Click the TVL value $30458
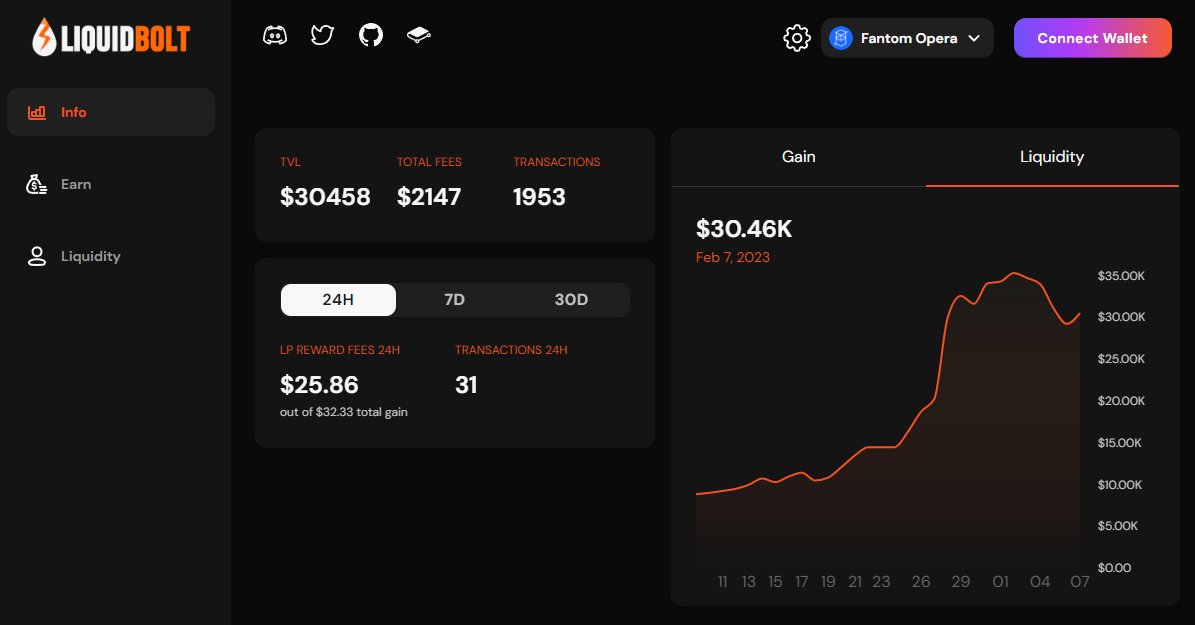Image resolution: width=1195 pixels, height=625 pixels. point(325,197)
